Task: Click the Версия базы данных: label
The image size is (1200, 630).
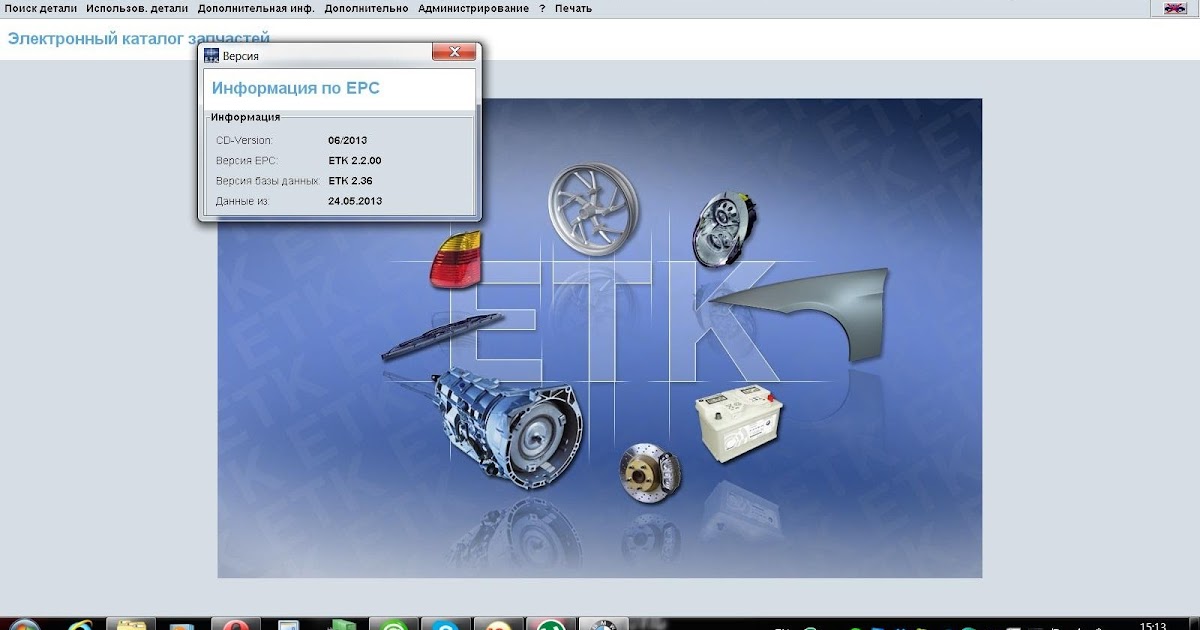Action: [267, 181]
